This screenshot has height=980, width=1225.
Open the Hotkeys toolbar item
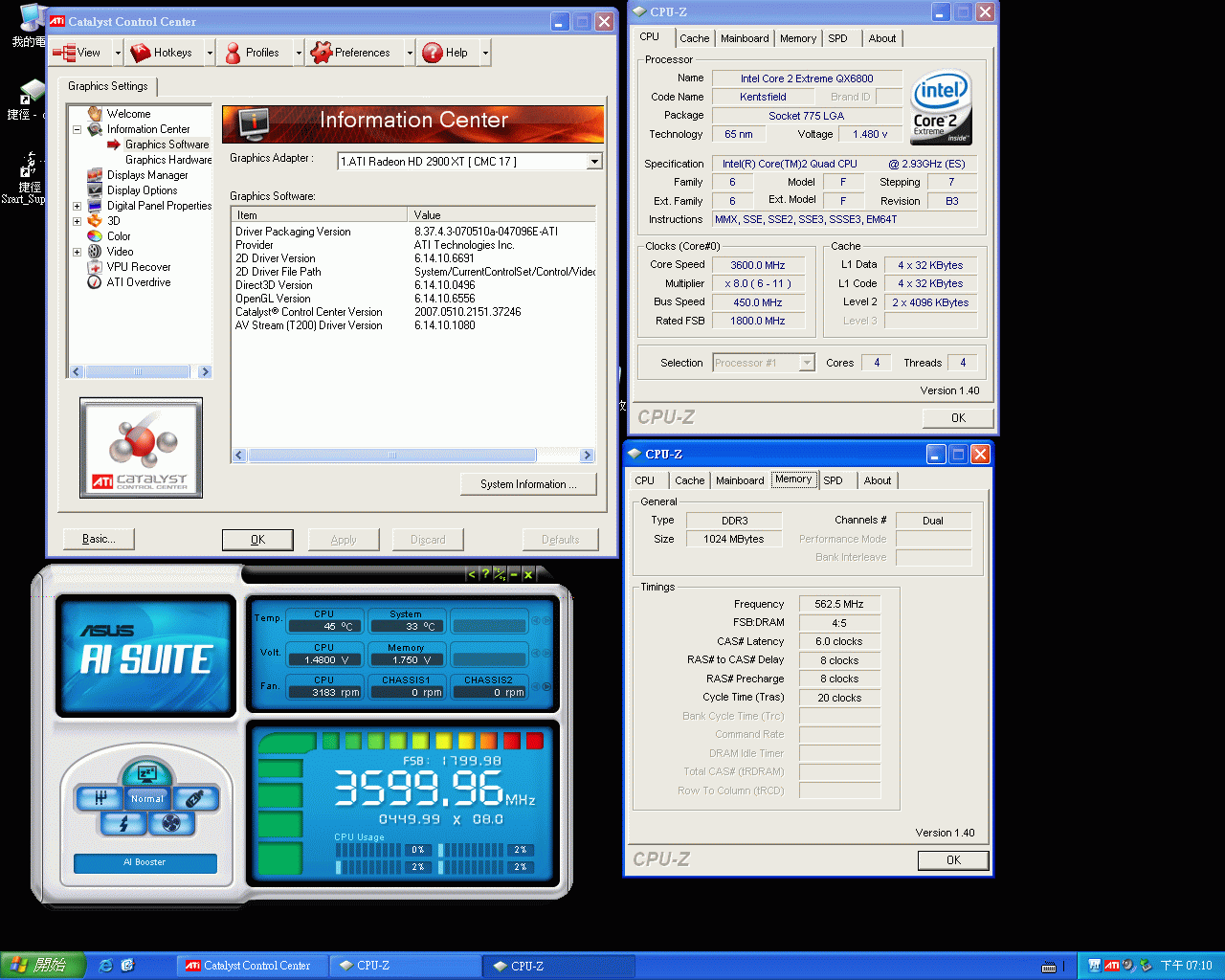[x=163, y=53]
